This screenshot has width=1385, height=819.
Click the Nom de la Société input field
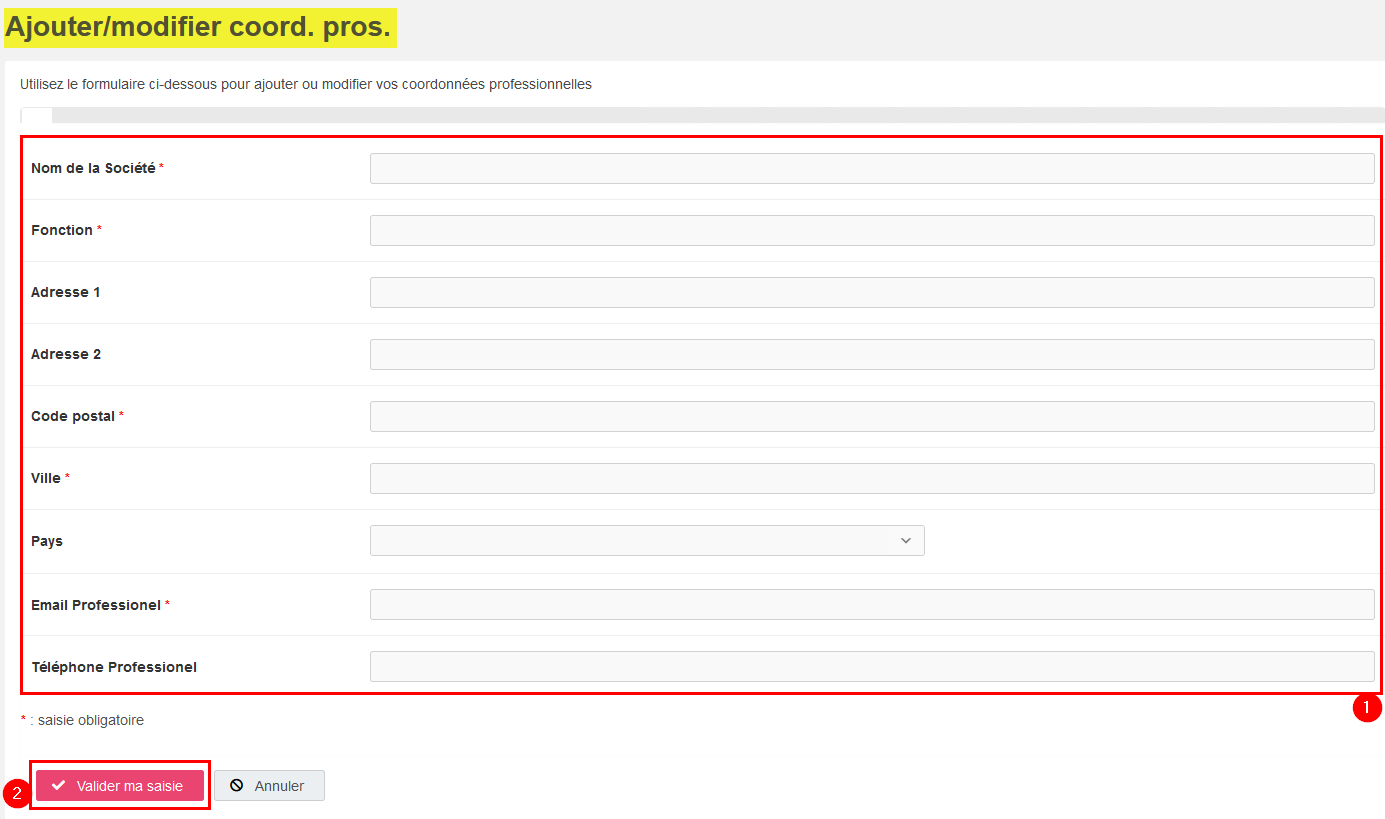(872, 168)
